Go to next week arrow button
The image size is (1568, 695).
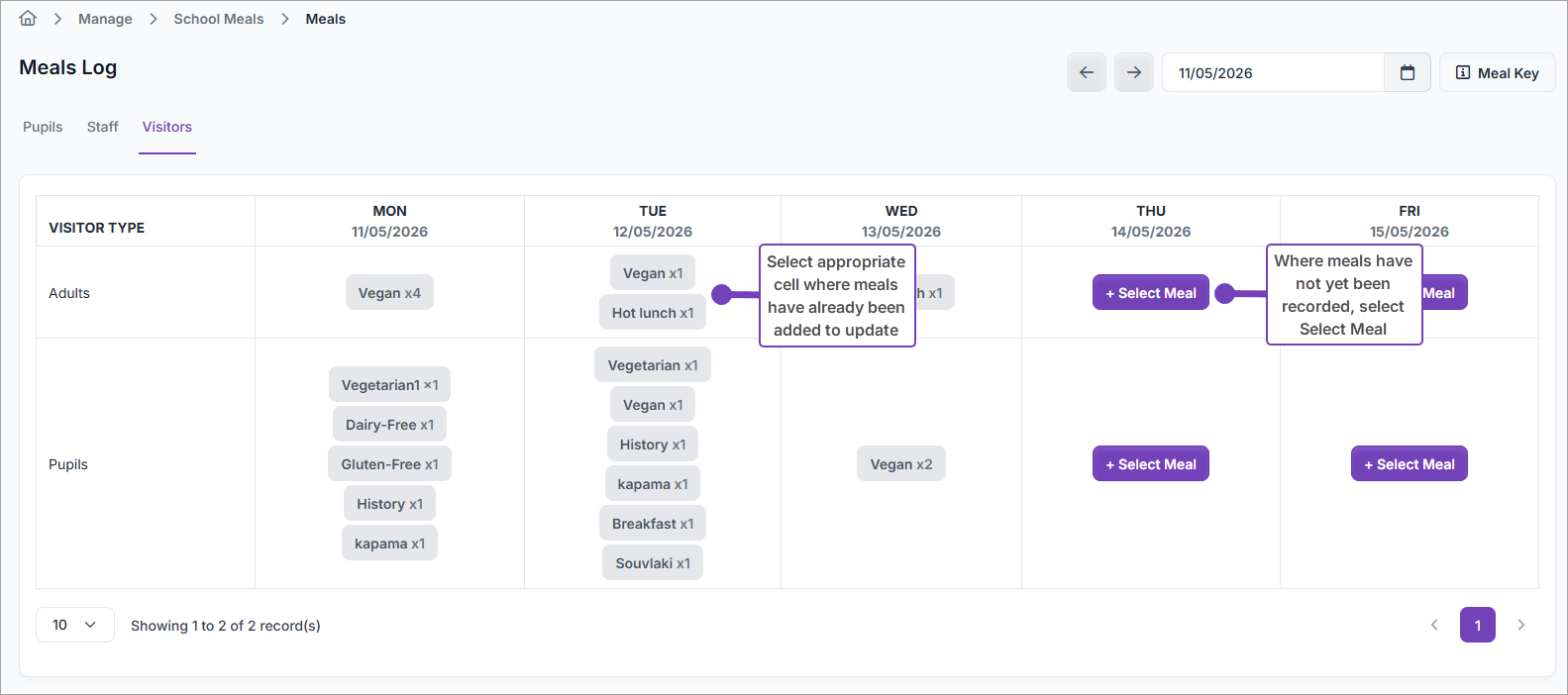(x=1134, y=72)
